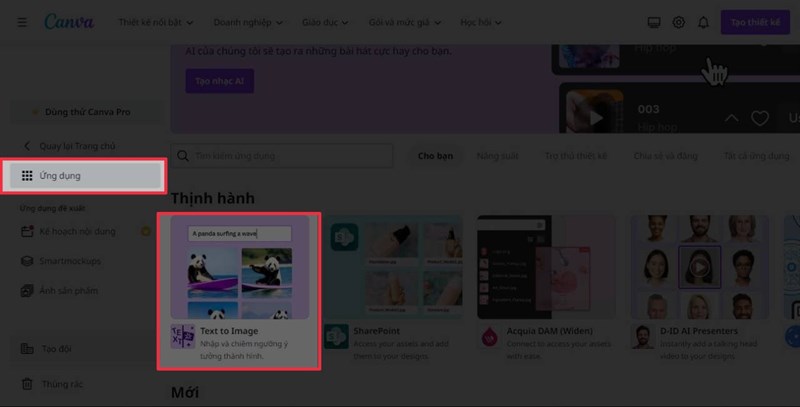Viewport: 800px width, 407px height.
Task: Click the Tìm kiếm ứng dụng search field
Action: (282, 156)
